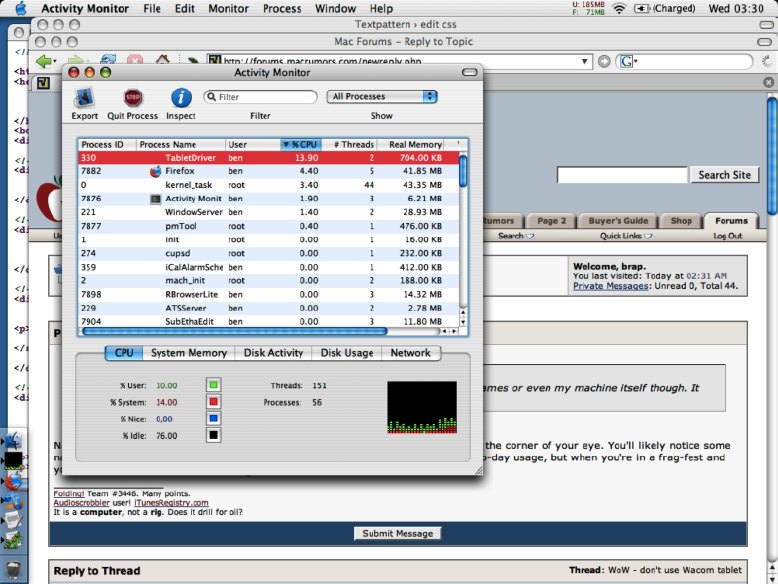This screenshot has height=584, width=778.
Task: Click the Finder icon in the Dock
Action: tap(13, 440)
